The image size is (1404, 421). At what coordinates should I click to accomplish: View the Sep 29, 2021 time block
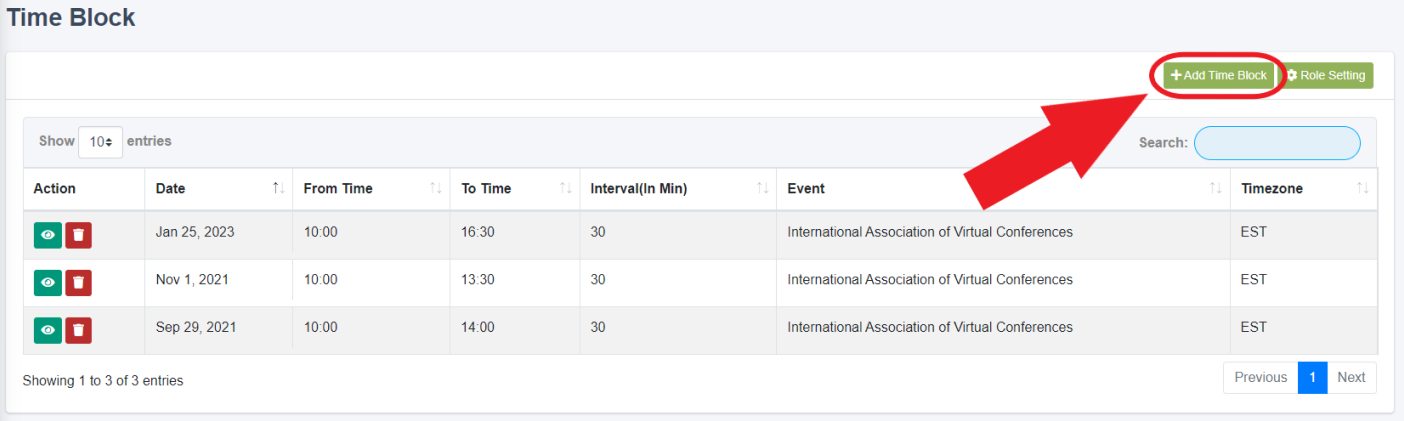pos(47,329)
